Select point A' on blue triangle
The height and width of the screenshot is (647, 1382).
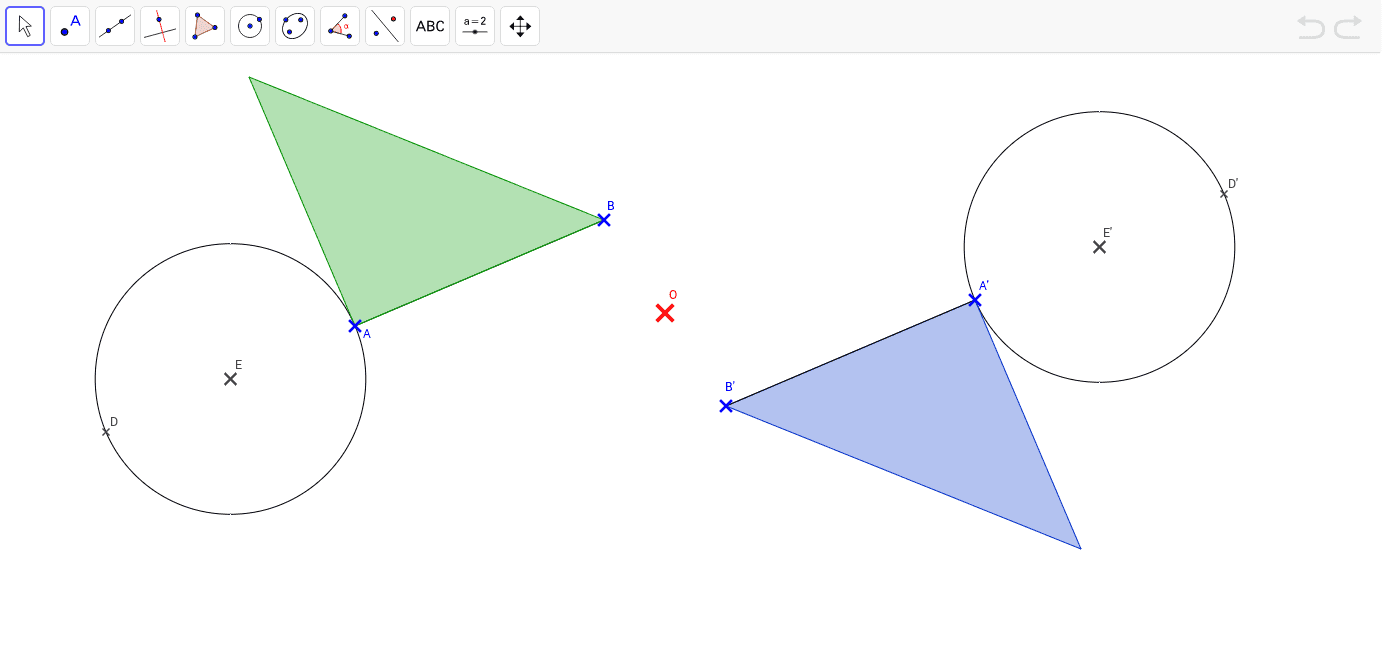click(975, 300)
